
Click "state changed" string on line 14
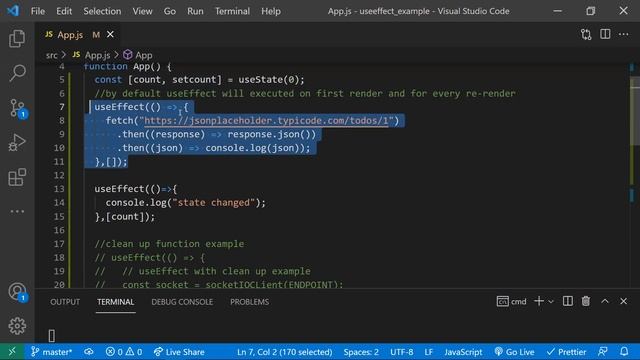[x=213, y=203]
